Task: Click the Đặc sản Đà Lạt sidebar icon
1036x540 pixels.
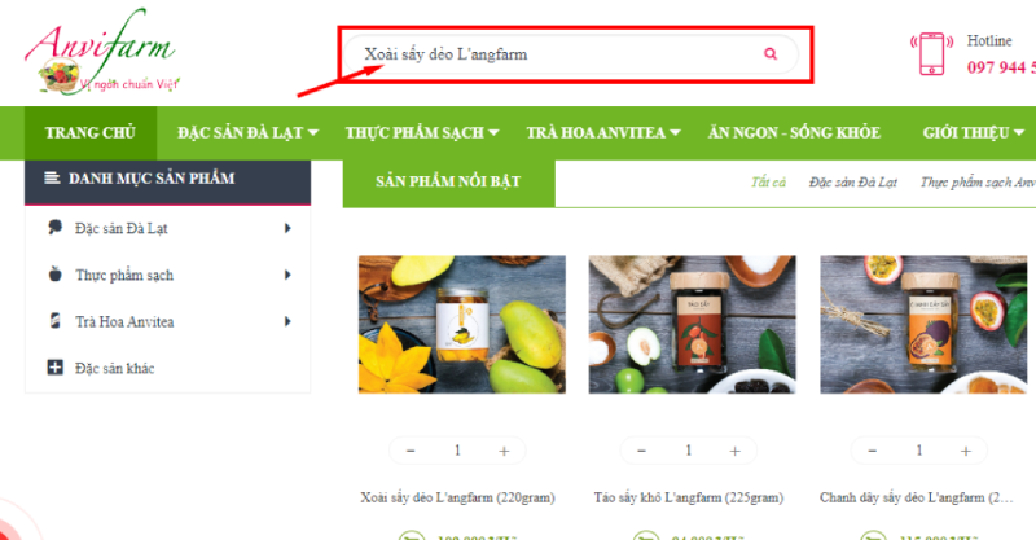Action: tap(55, 227)
